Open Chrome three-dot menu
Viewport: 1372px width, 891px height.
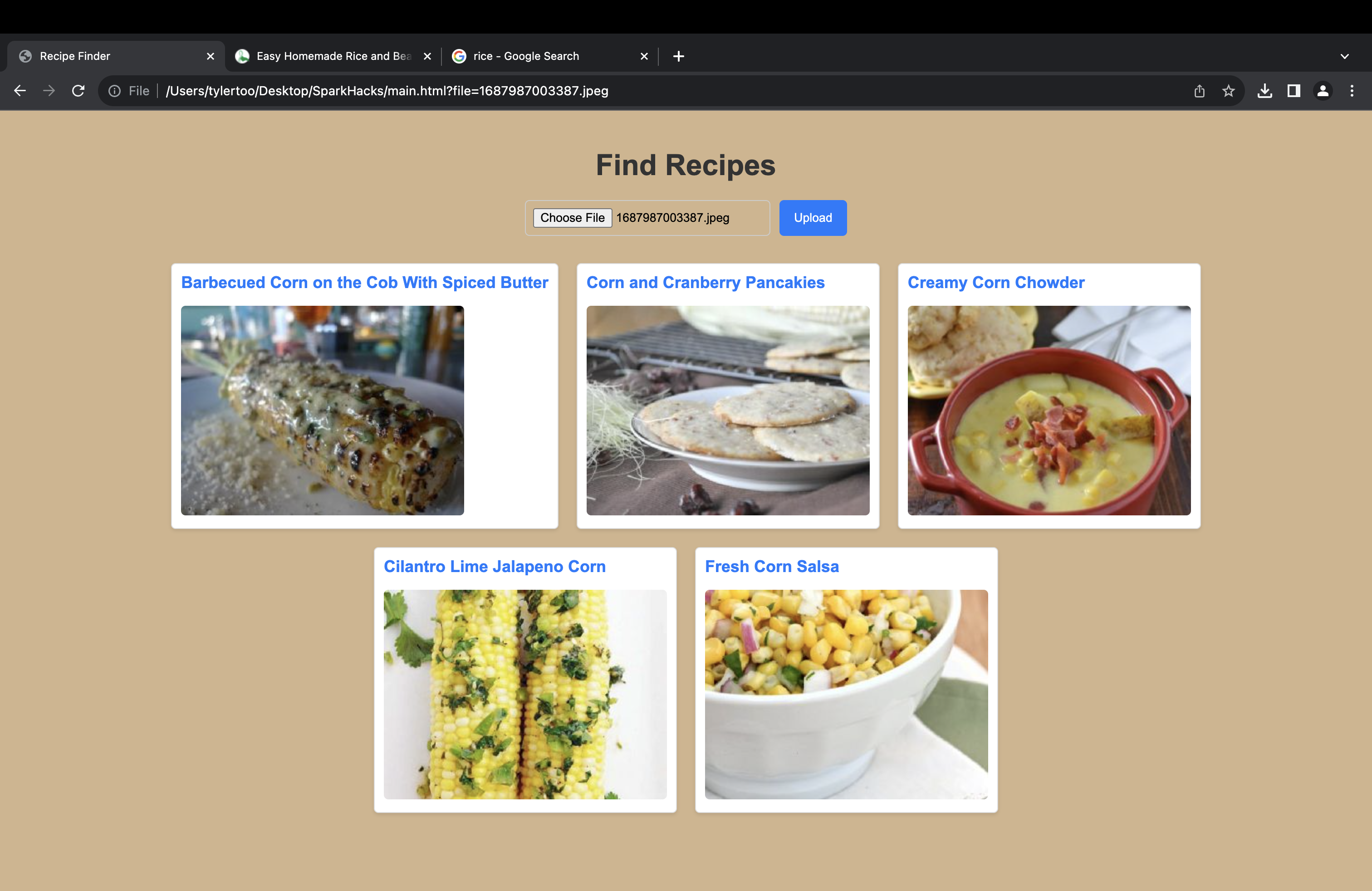tap(1352, 90)
